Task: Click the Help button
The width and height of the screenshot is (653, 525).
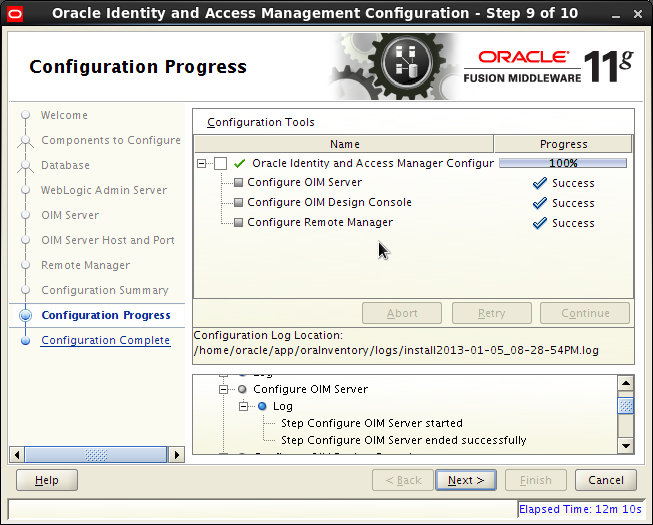Action: (47, 480)
